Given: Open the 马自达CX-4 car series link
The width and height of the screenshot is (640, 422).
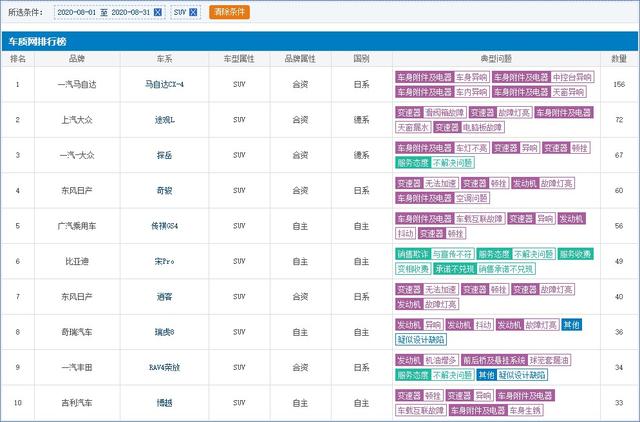Looking at the screenshot, I should 164,84.
